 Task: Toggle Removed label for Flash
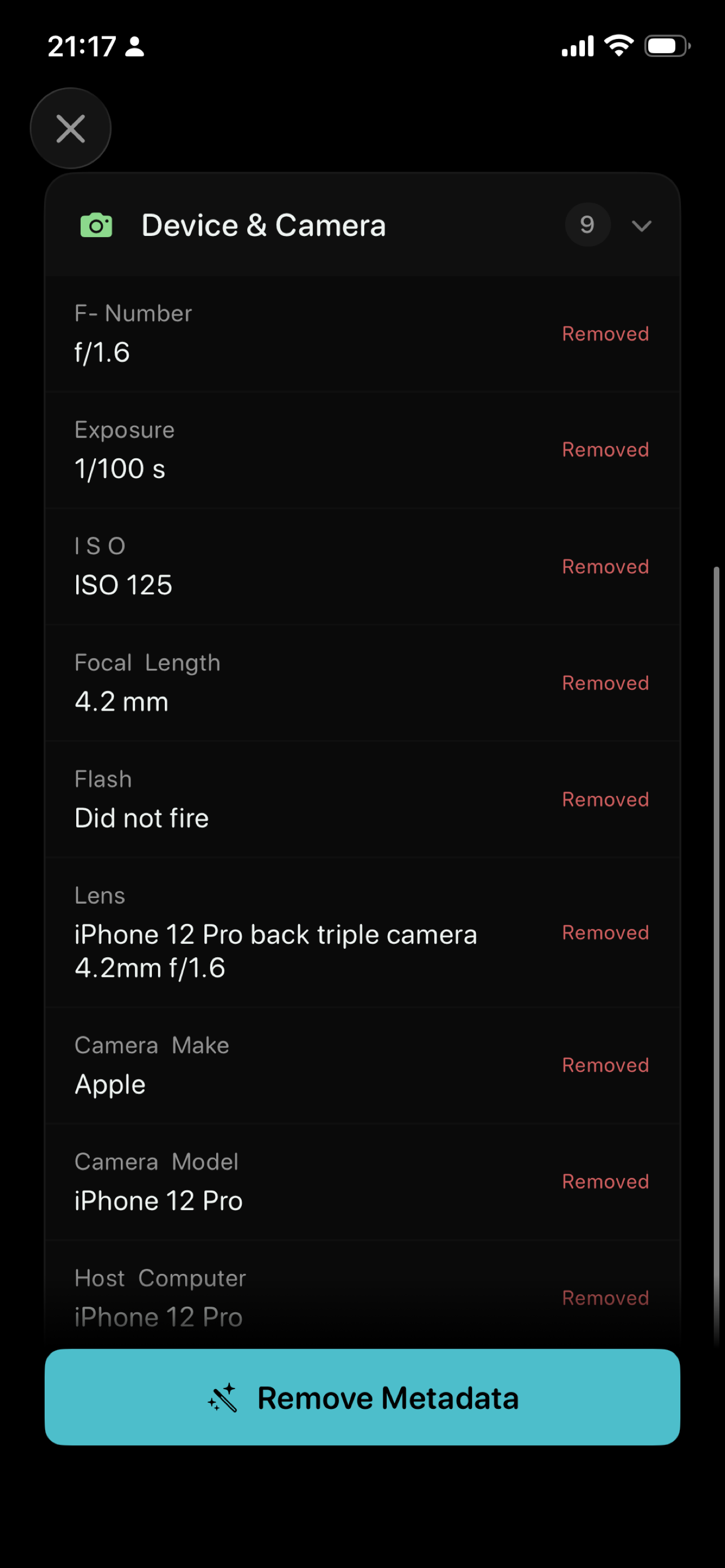click(605, 799)
